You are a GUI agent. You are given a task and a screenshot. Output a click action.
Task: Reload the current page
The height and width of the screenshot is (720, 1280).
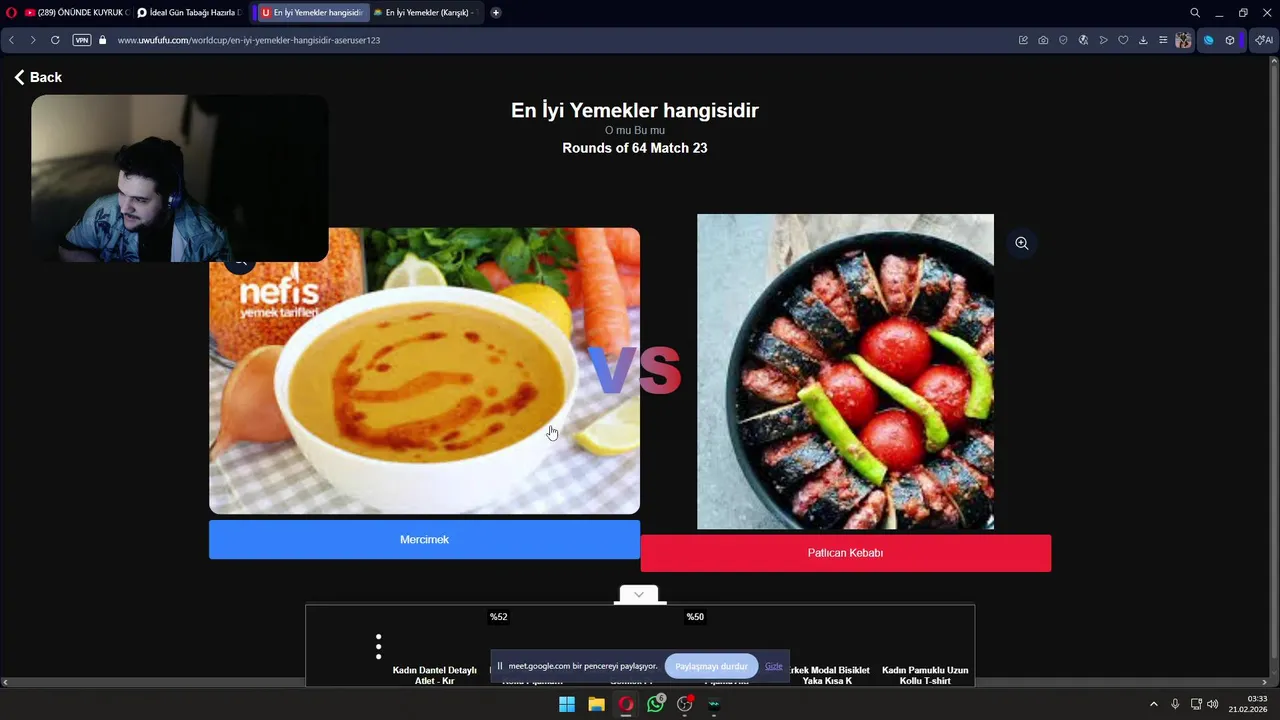55,40
